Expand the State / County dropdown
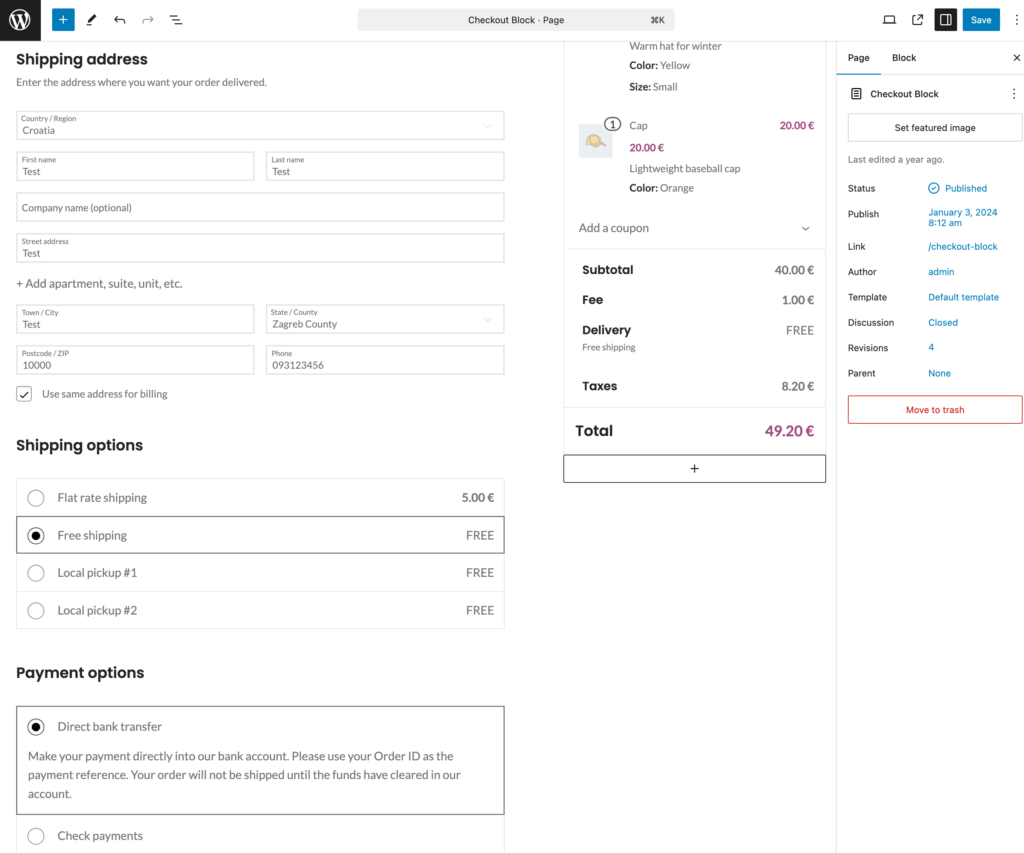The width and height of the screenshot is (1024, 853). 385,320
